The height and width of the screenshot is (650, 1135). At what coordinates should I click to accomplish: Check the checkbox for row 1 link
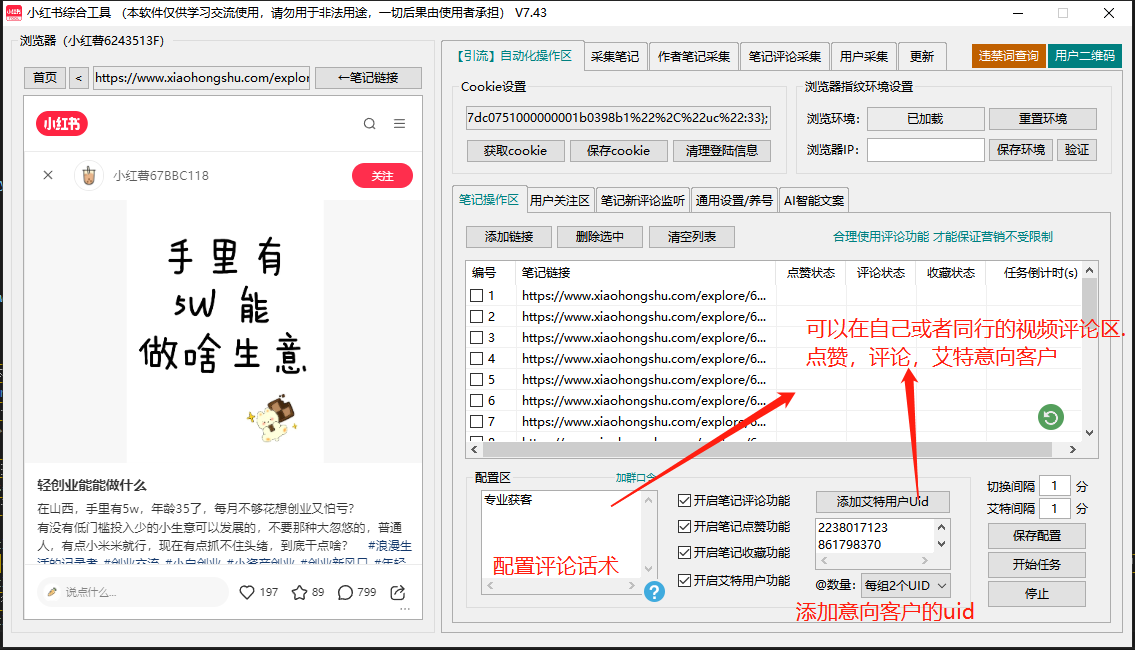(x=477, y=295)
